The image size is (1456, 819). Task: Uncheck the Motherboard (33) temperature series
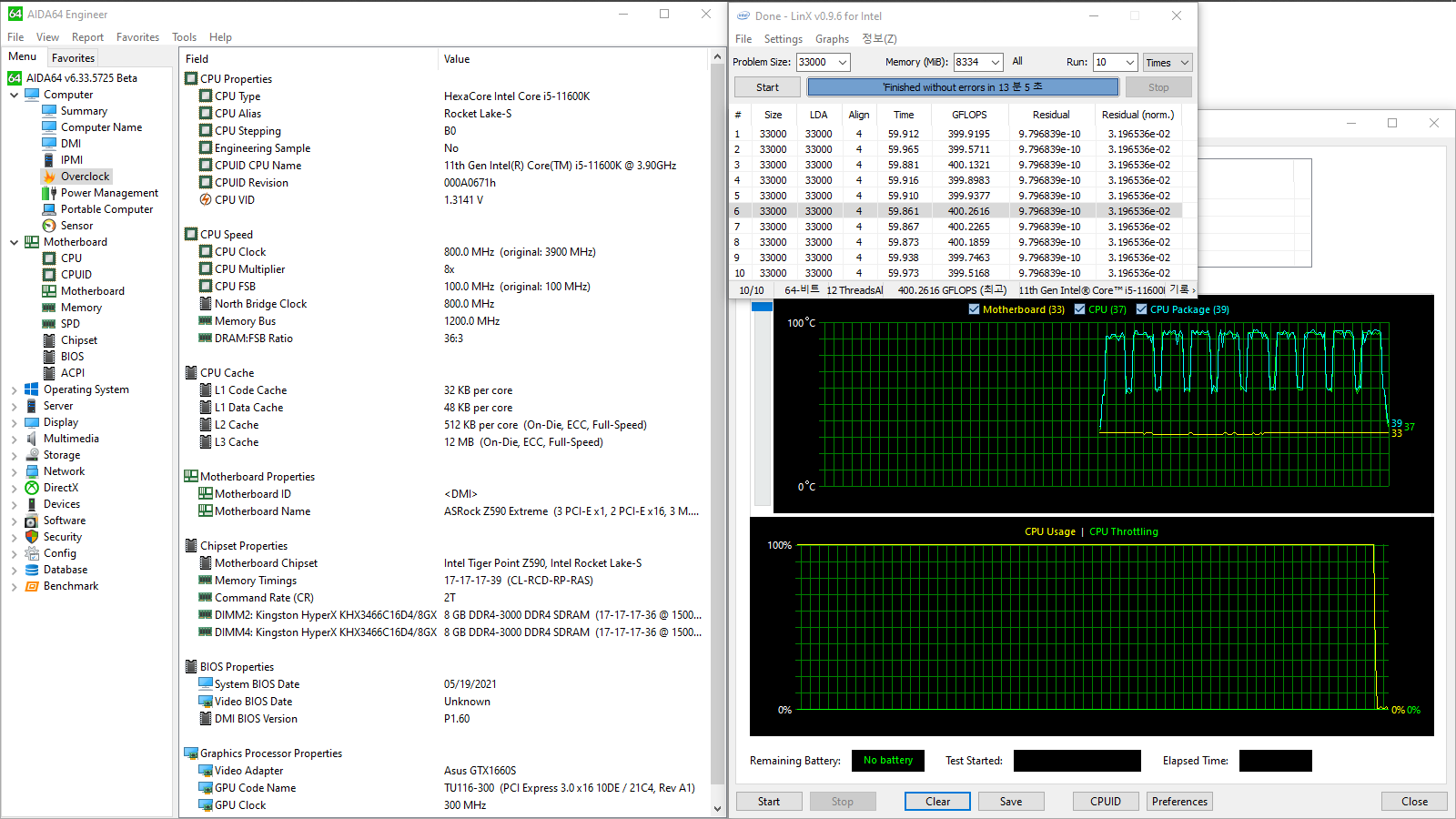pyautogui.click(x=975, y=309)
